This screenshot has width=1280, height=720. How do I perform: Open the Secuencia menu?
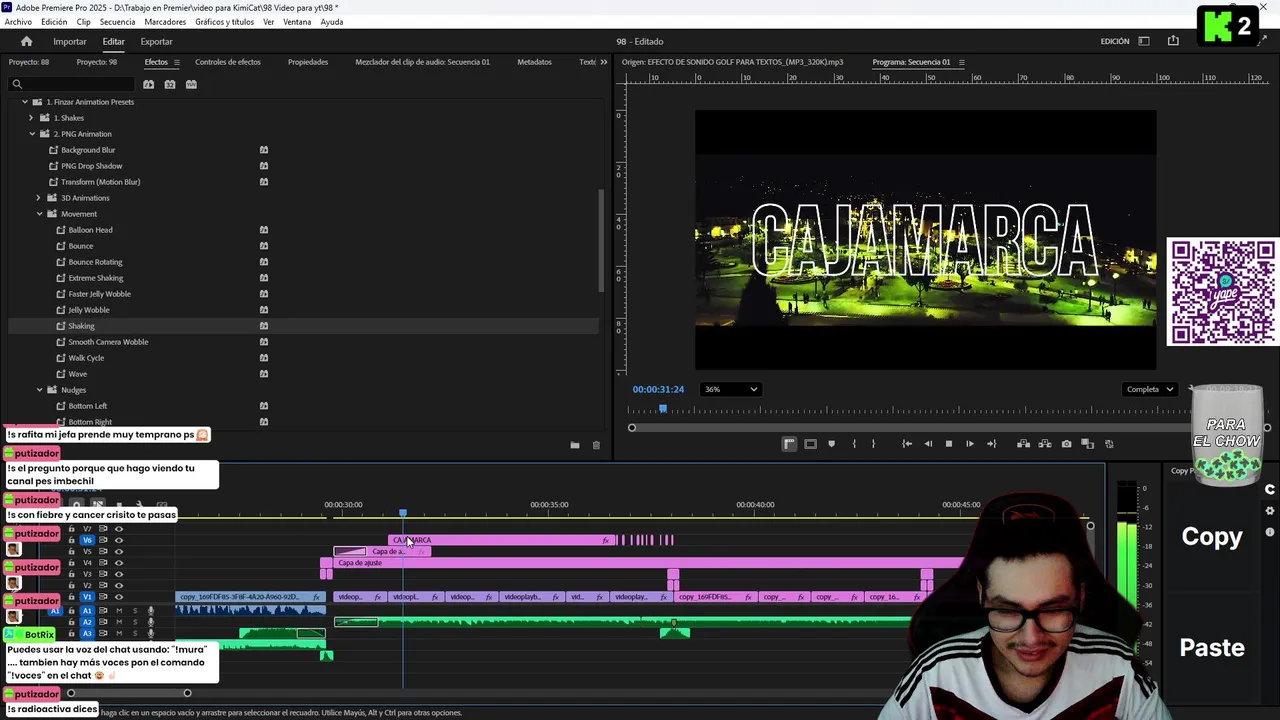(x=117, y=22)
